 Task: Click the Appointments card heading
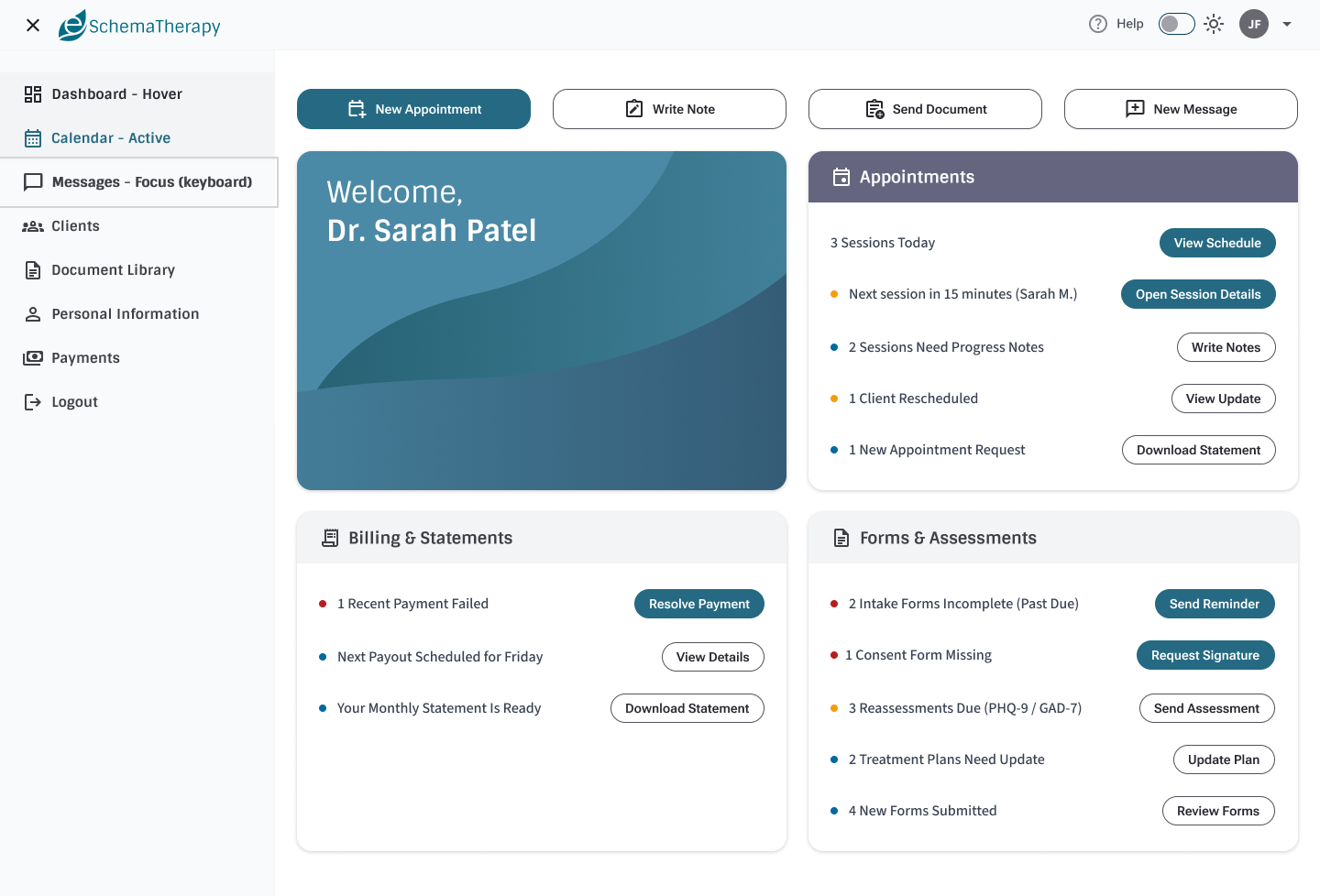[x=917, y=177]
